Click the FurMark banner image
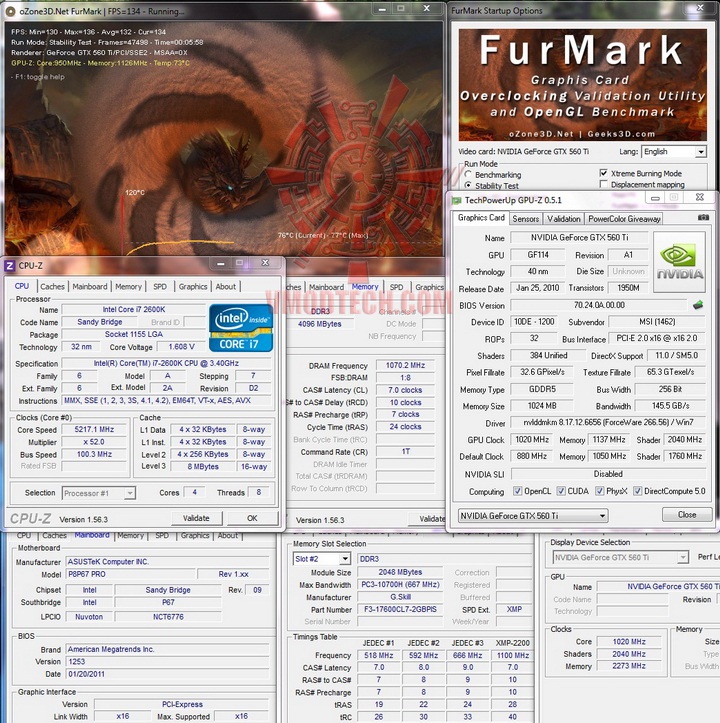The image size is (720, 723). (583, 85)
